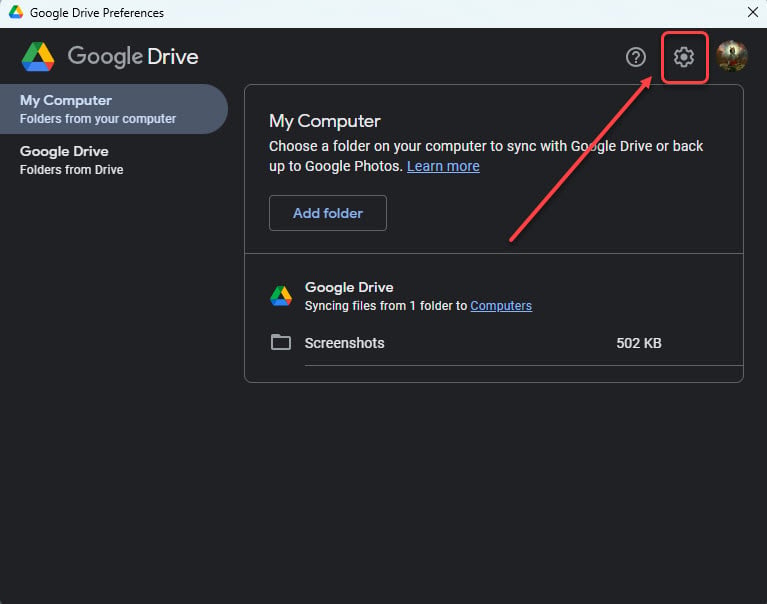
Task: Open the Learn more link
Action: point(443,166)
